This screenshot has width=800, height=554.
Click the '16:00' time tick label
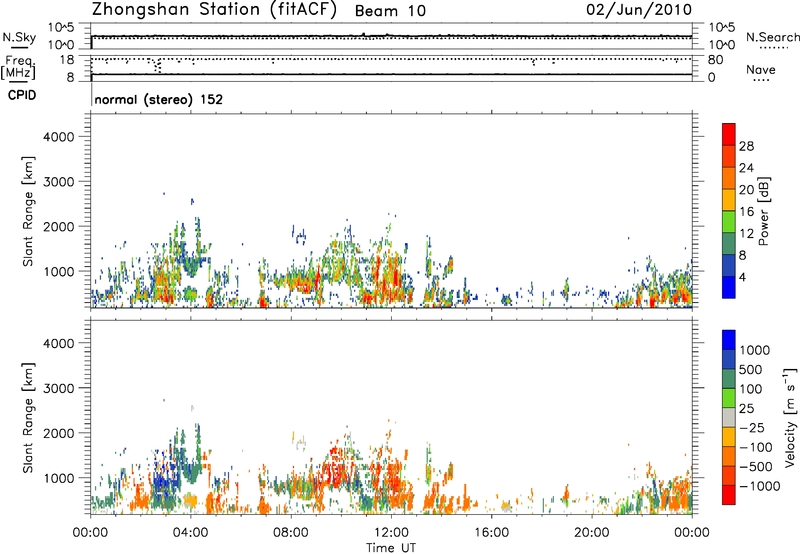coord(491,533)
